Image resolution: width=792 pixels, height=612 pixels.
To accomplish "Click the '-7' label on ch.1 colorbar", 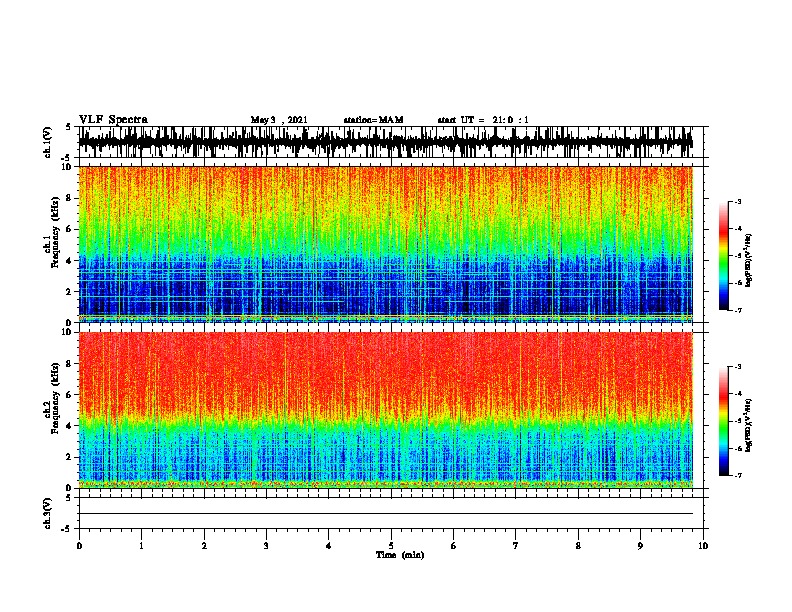I will [x=738, y=310].
